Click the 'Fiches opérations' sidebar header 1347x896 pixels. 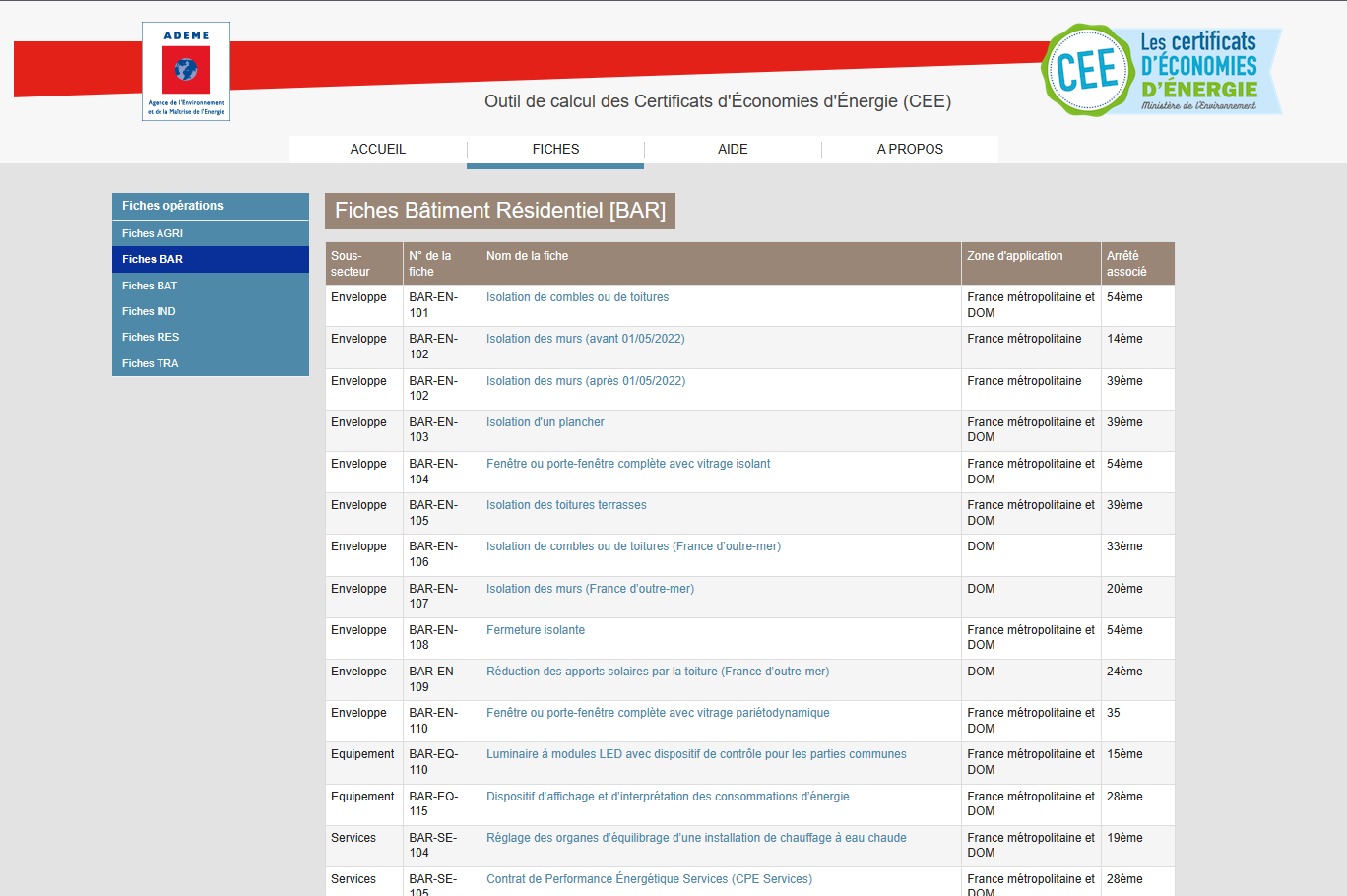[211, 206]
